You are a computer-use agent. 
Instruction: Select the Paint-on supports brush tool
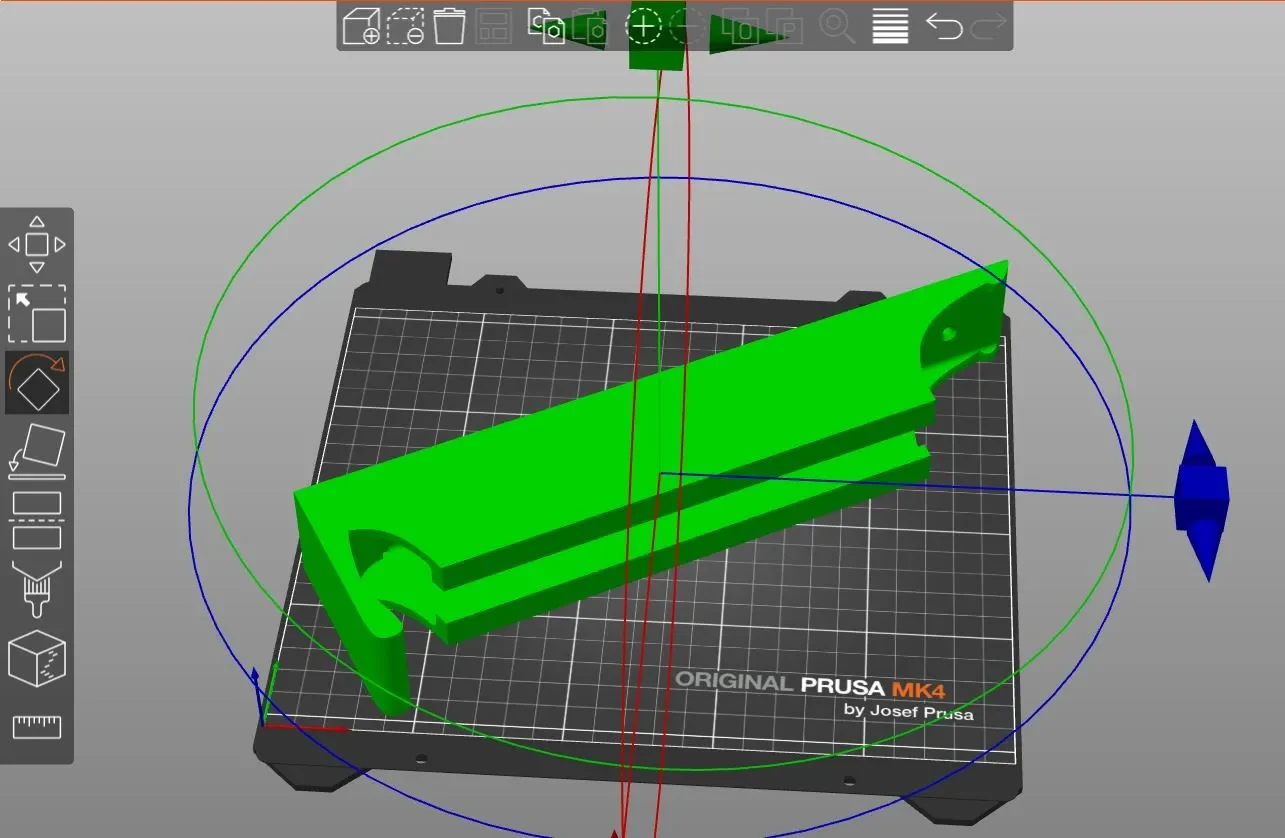37,589
